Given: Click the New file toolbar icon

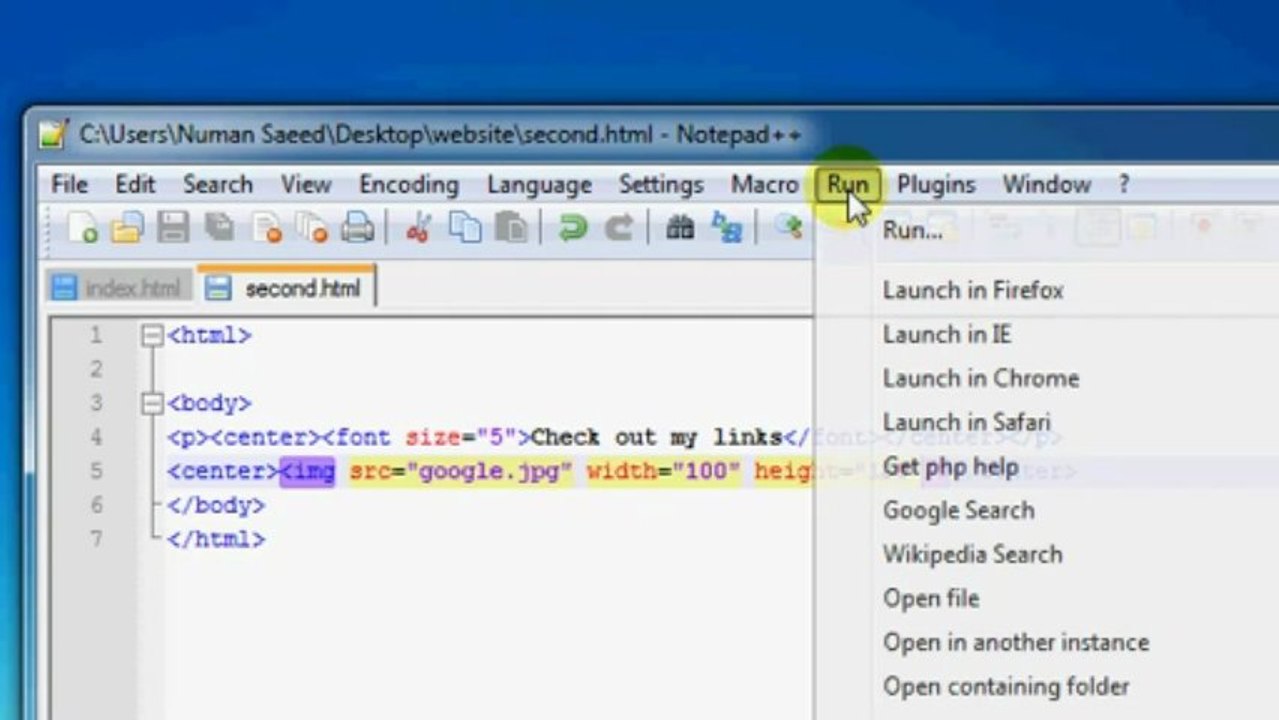Looking at the screenshot, I should click(x=83, y=228).
